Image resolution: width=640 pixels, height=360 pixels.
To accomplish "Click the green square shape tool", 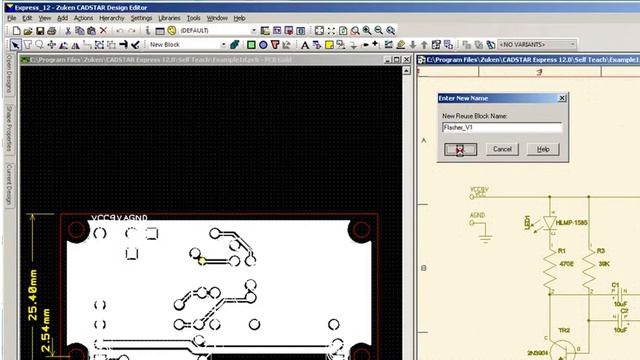I will 251,44.
